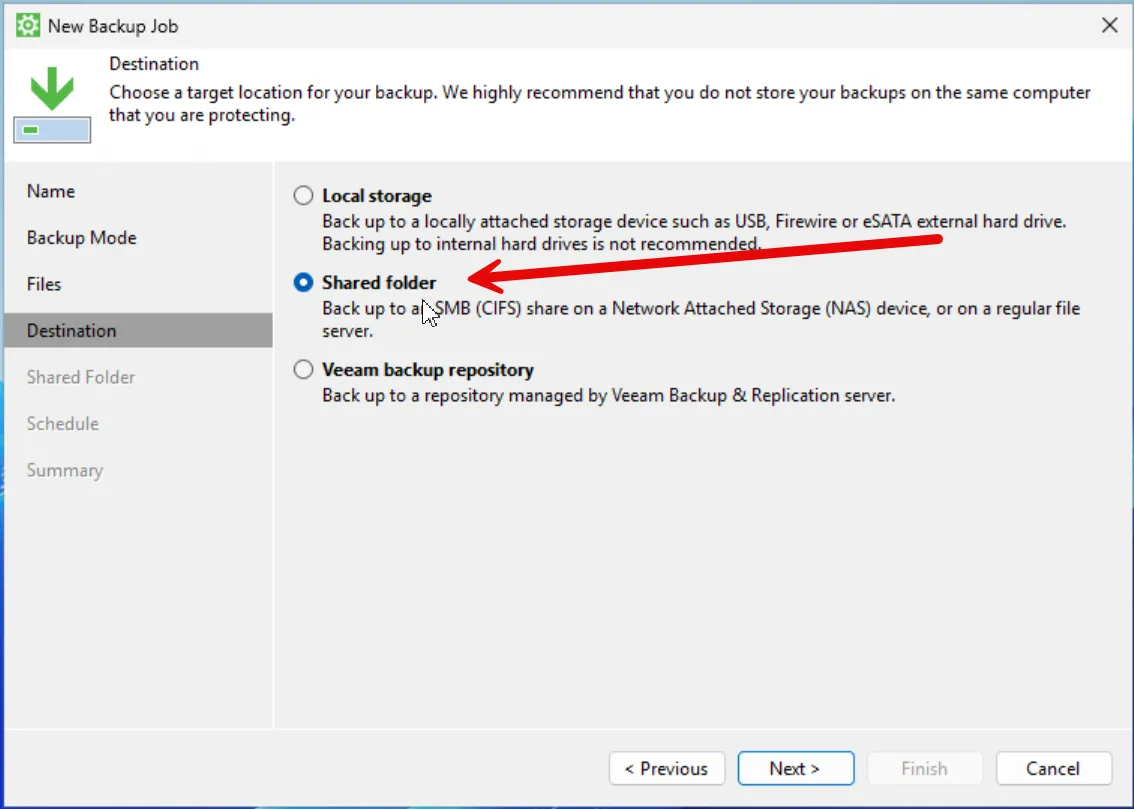
Task: Click the Next > button
Action: (x=795, y=768)
